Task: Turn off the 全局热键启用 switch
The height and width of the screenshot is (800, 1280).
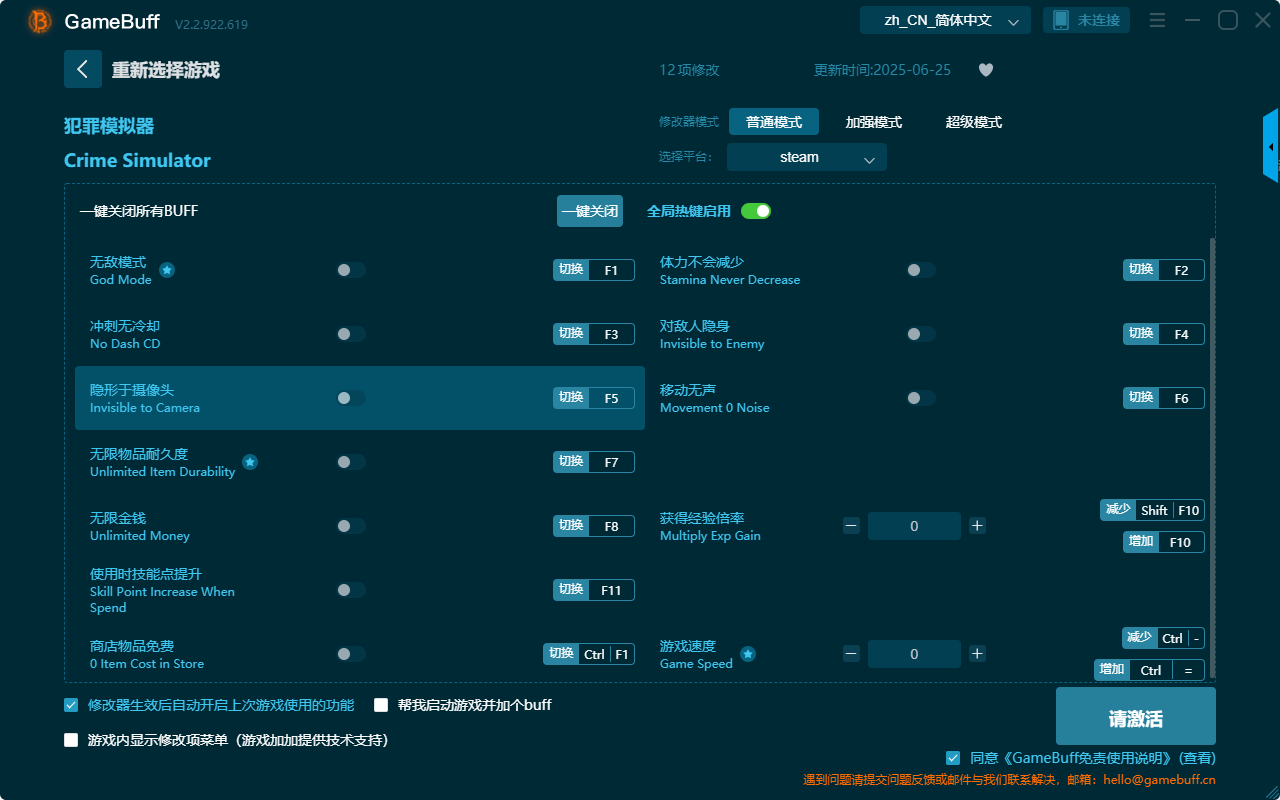Action: 755,211
